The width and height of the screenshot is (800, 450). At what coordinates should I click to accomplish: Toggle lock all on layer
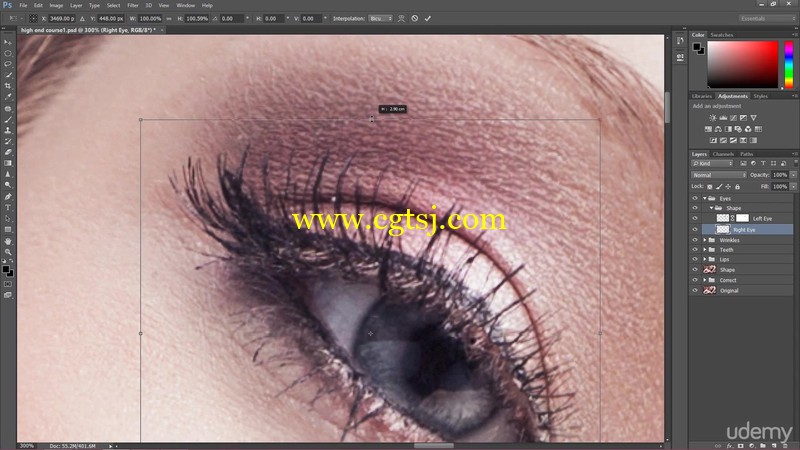[x=737, y=187]
